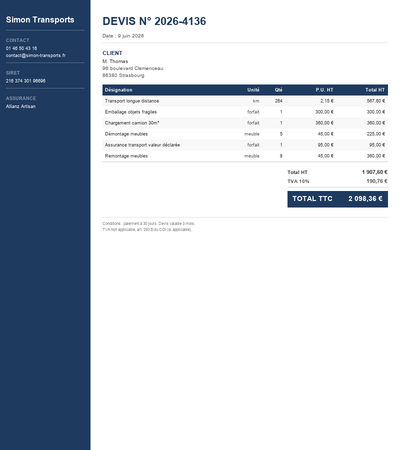Image resolution: width=400 pixels, height=450 pixels.
Task: Click the Total HT column header
Action: click(x=375, y=90)
